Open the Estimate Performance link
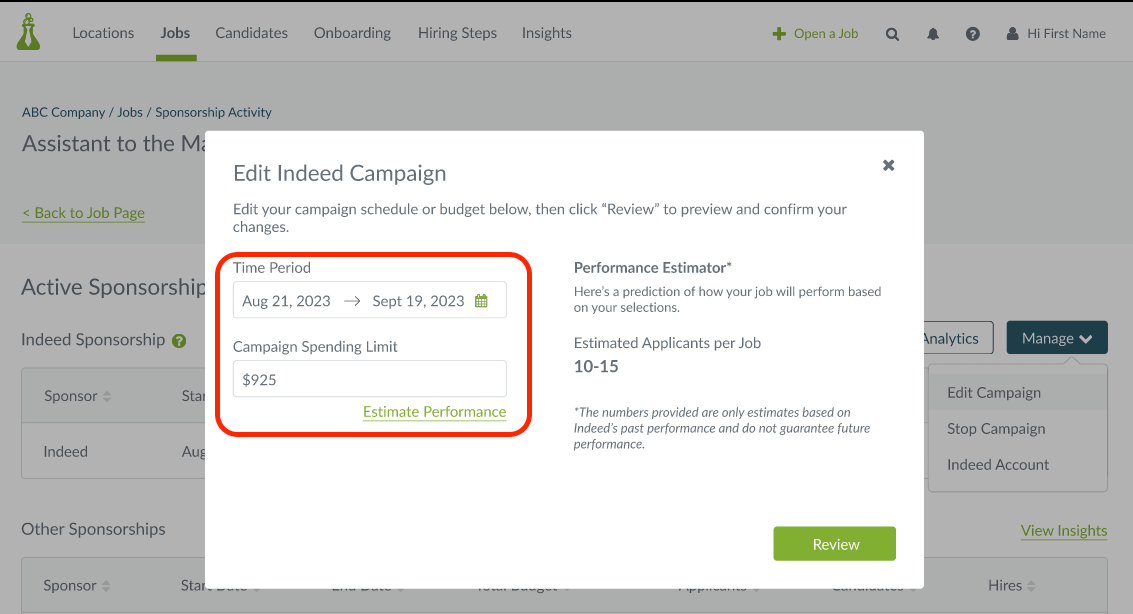This screenshot has height=614, width=1133. tap(434, 412)
